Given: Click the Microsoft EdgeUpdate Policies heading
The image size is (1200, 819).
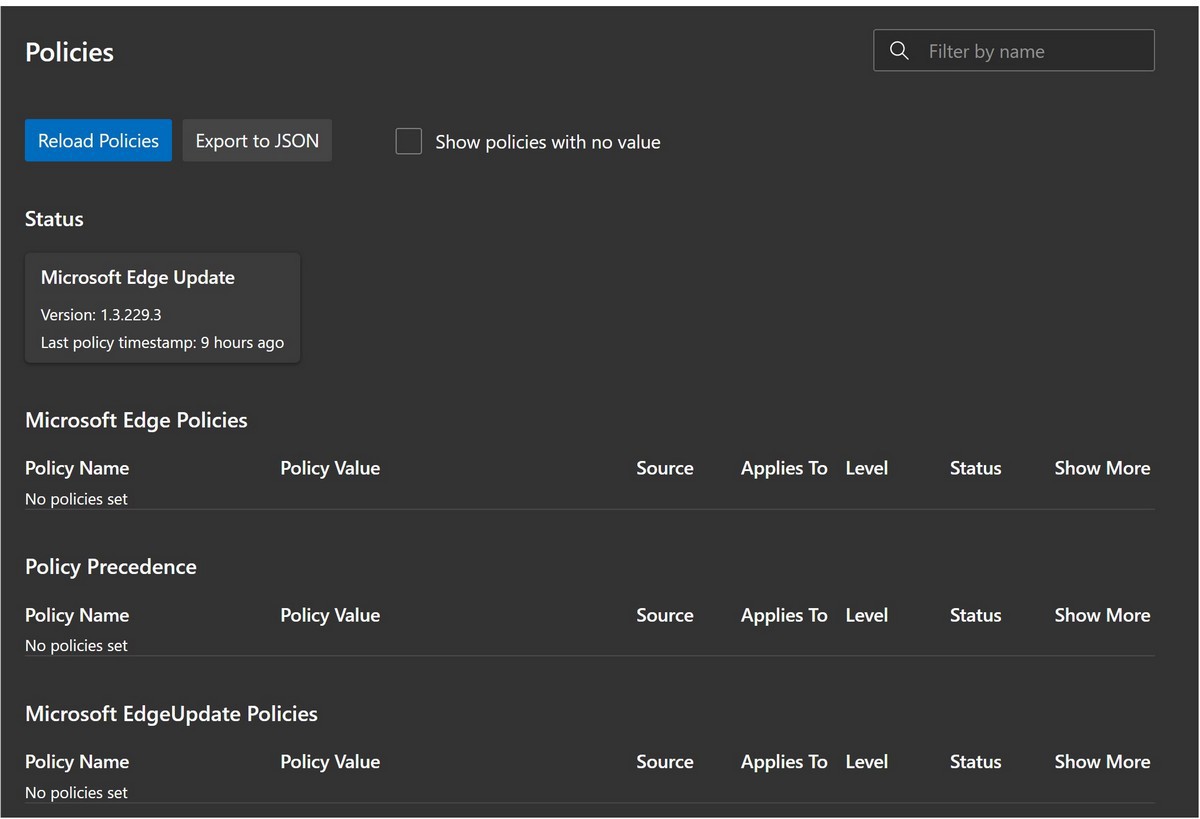Looking at the screenshot, I should 171,714.
